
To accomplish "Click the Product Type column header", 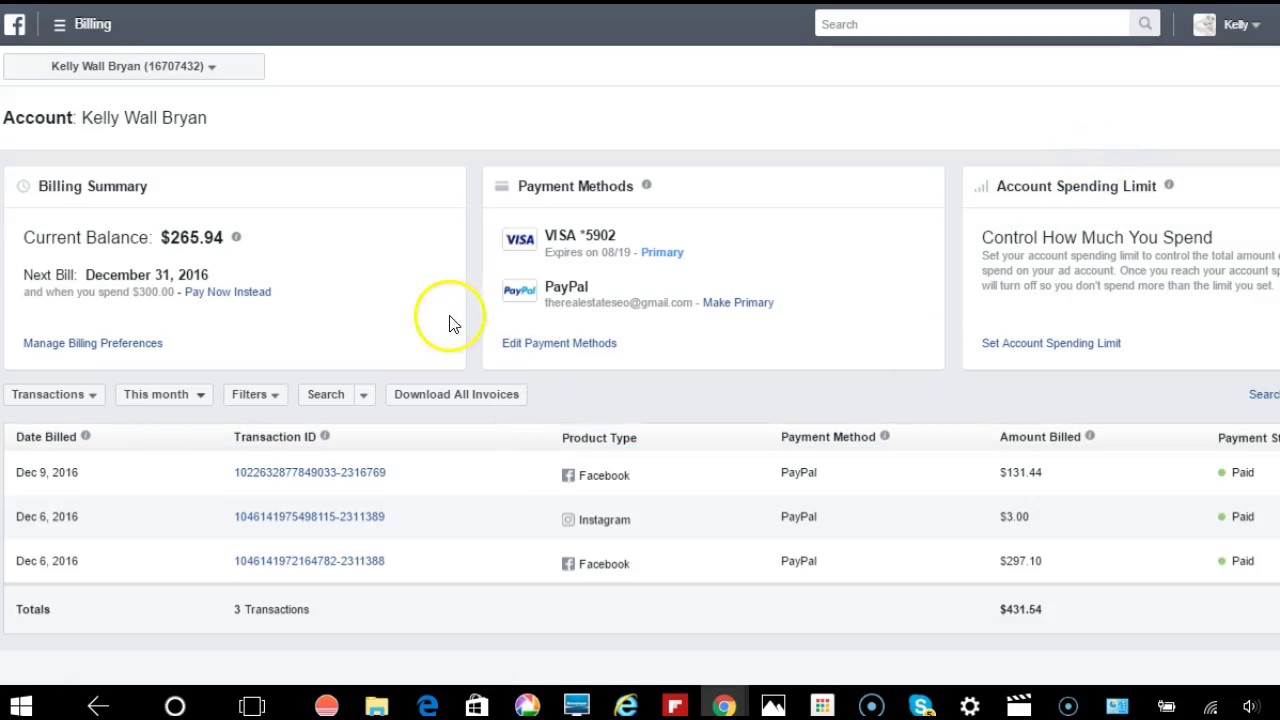I will [x=599, y=437].
